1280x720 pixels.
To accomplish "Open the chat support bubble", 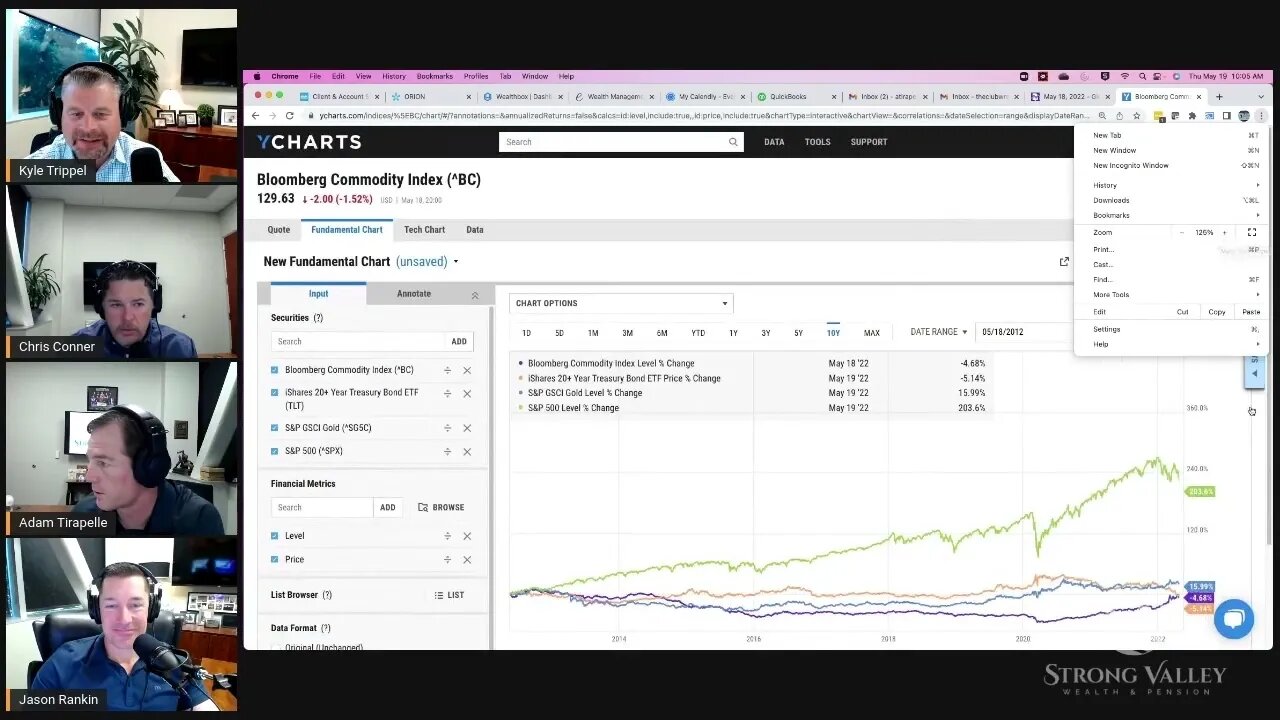I will coord(1233,619).
